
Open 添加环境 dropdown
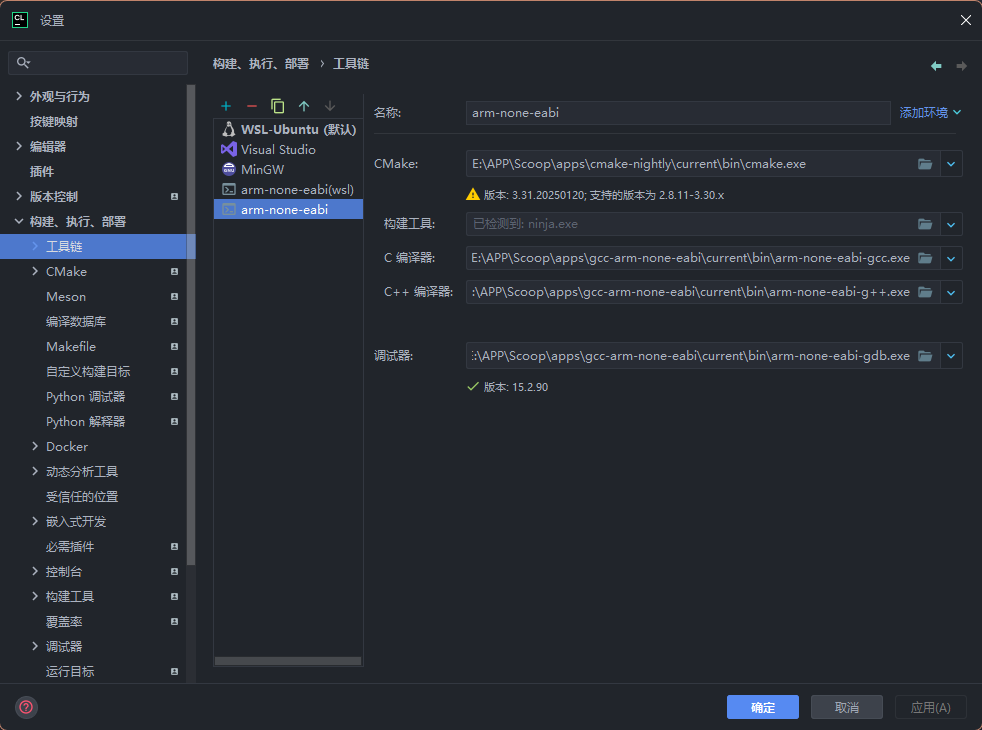[930, 113]
